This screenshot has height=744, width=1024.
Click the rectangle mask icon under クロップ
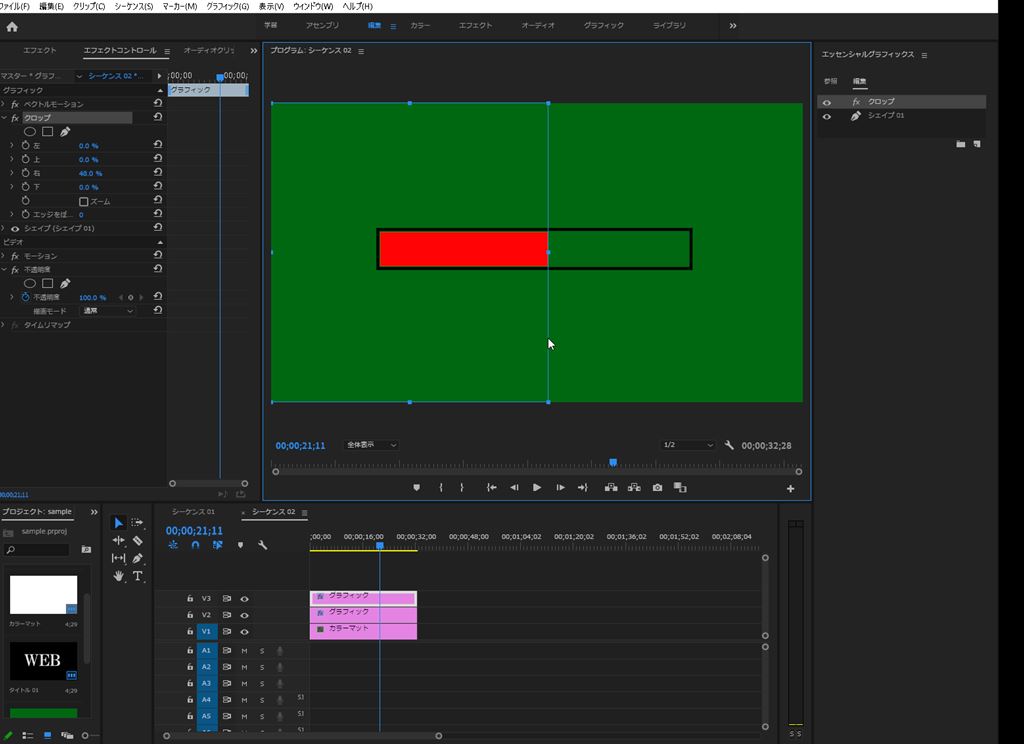point(47,131)
